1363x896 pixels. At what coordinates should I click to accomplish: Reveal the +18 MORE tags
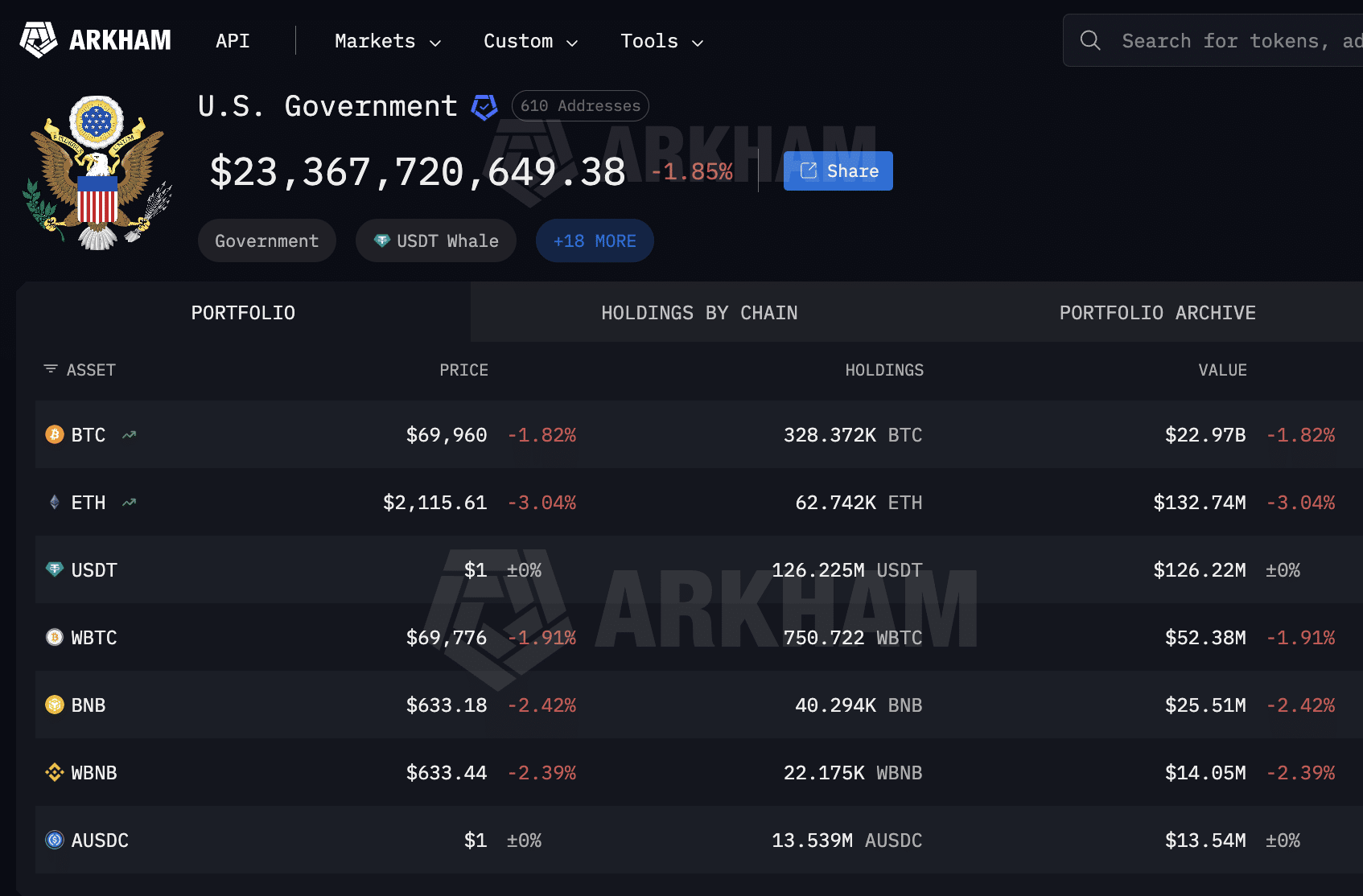[x=595, y=240]
